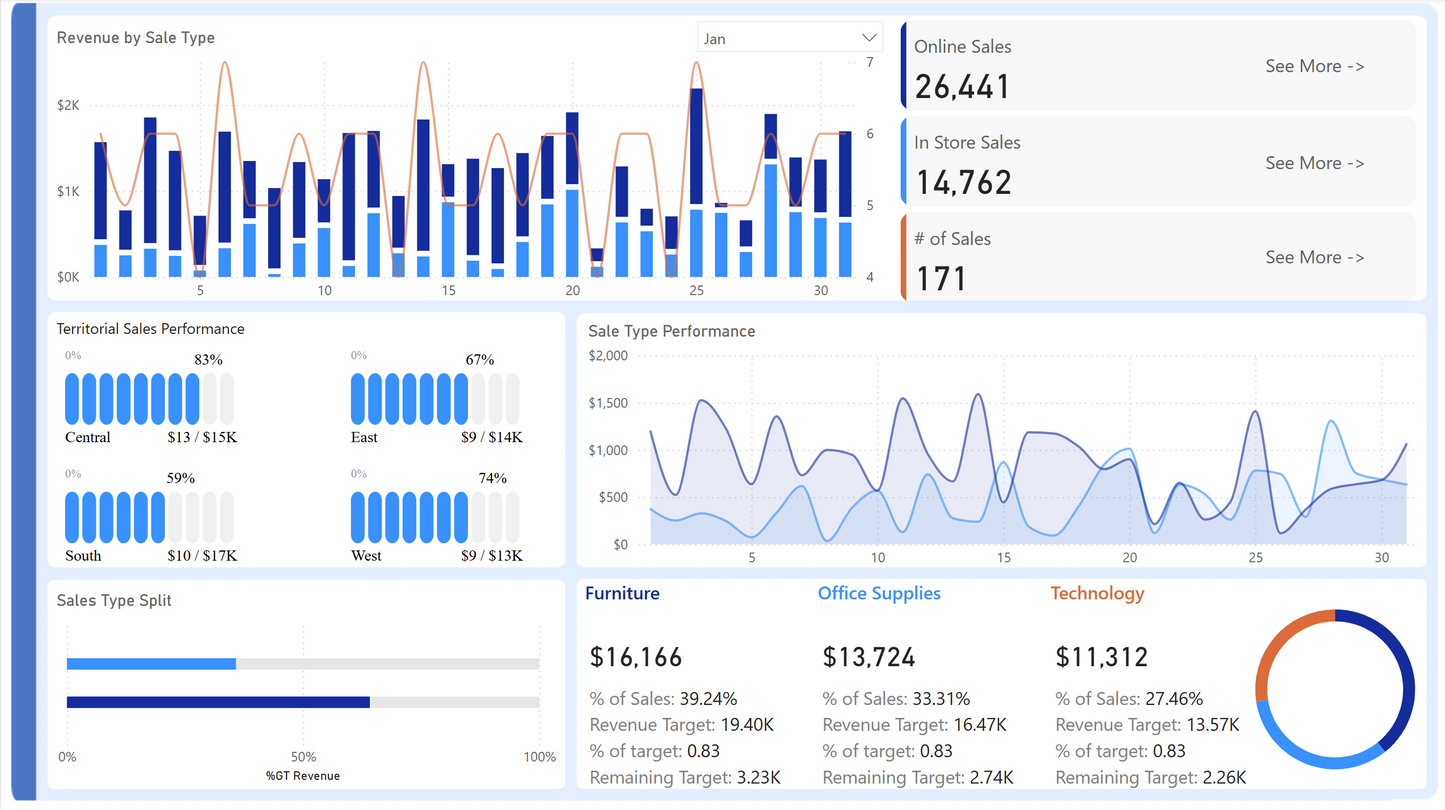Click the West 74% label
The height and width of the screenshot is (810, 1445).
click(493, 478)
